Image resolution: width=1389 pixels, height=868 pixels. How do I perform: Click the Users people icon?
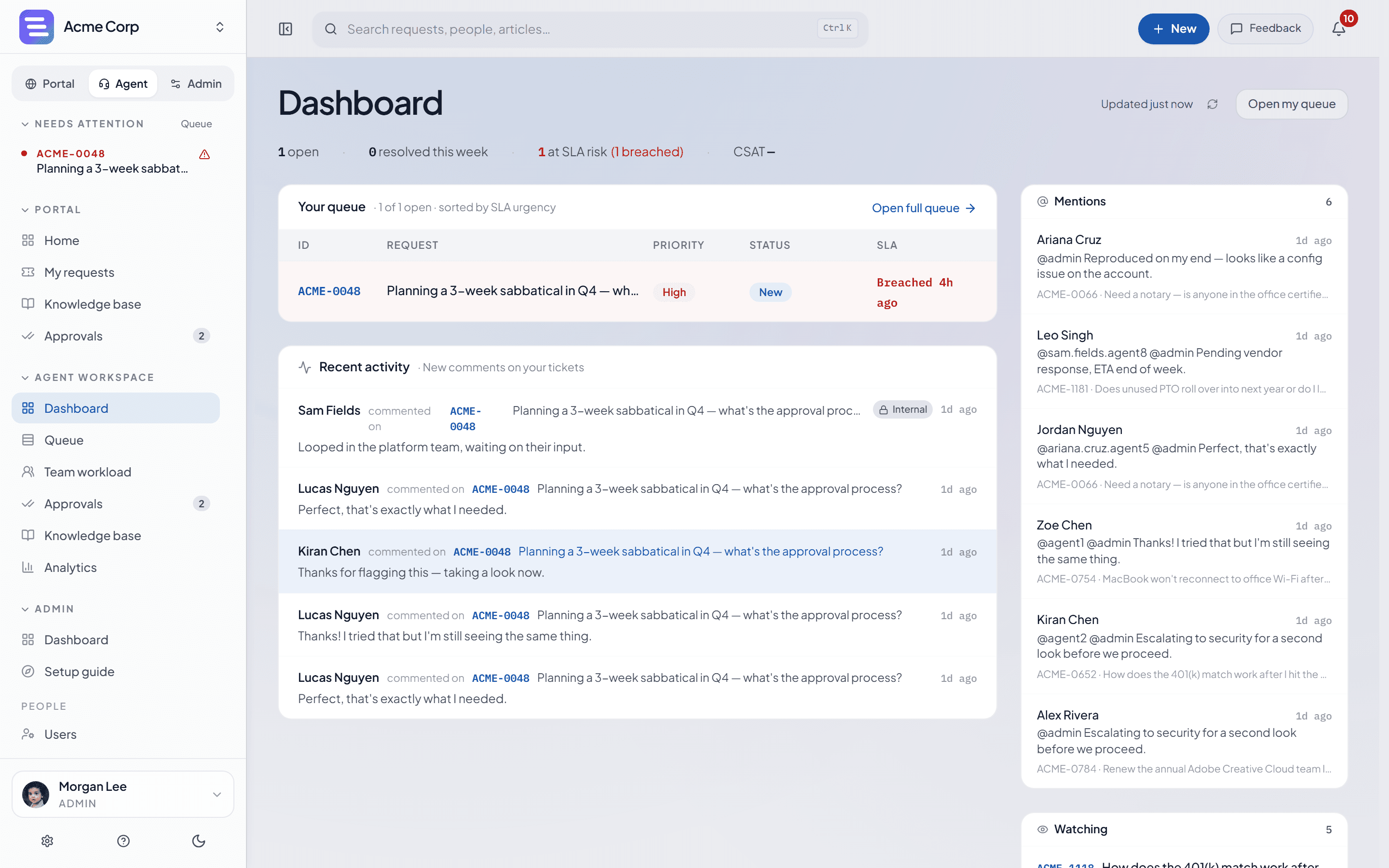[x=27, y=734]
